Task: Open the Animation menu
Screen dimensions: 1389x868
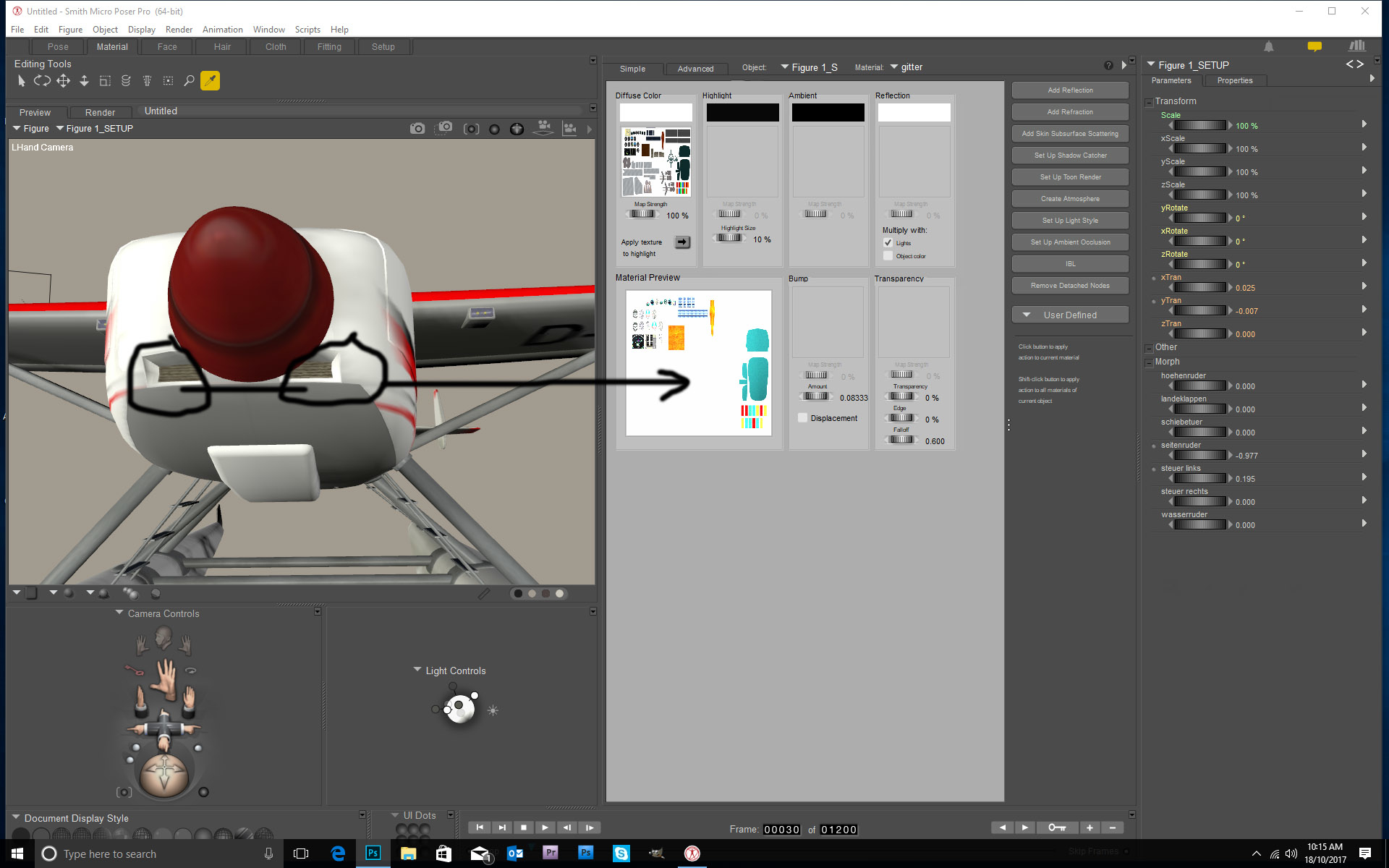Action: [x=222, y=30]
